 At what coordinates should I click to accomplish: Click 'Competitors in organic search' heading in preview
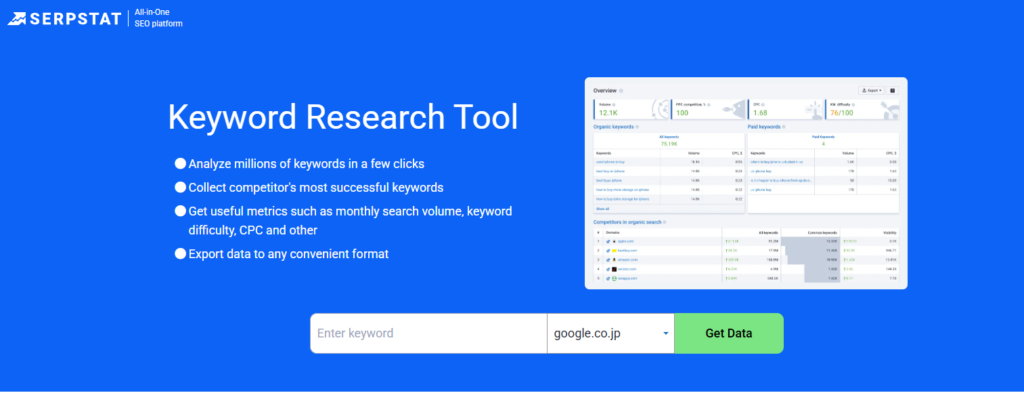coord(628,222)
